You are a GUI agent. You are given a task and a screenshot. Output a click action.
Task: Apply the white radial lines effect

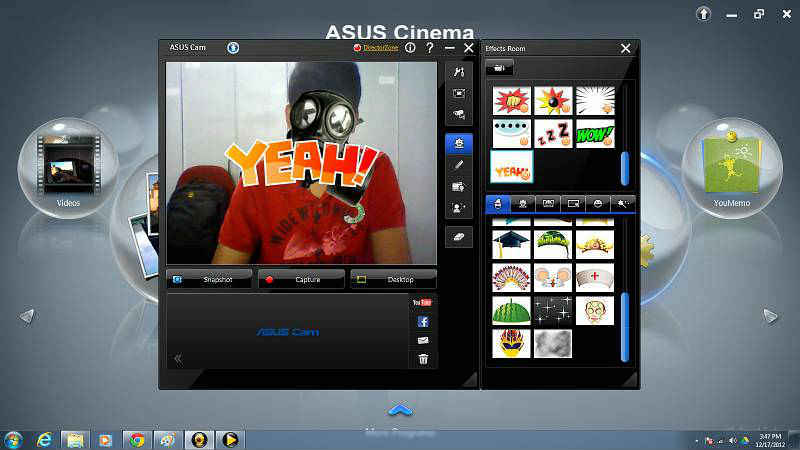(x=595, y=101)
